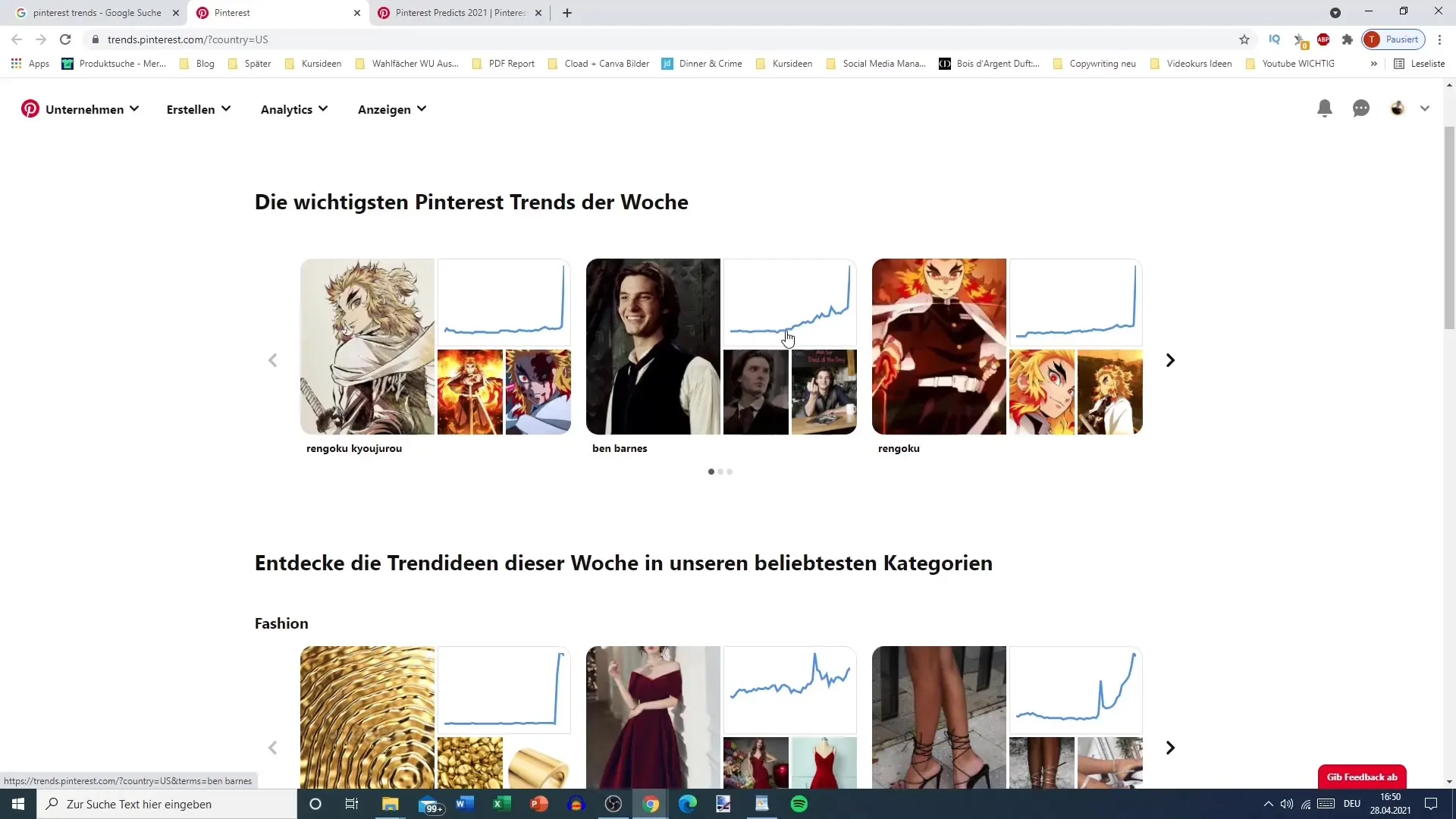Screen dimensions: 1456x819
Task: Open a new browser tab
Action: click(567, 13)
